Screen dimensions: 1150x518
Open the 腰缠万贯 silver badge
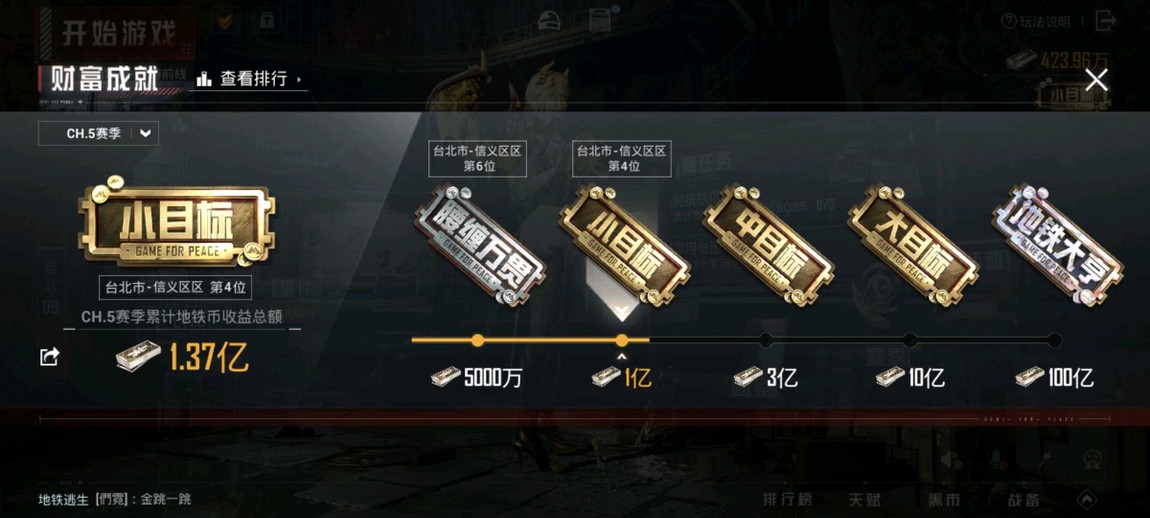(x=480, y=246)
